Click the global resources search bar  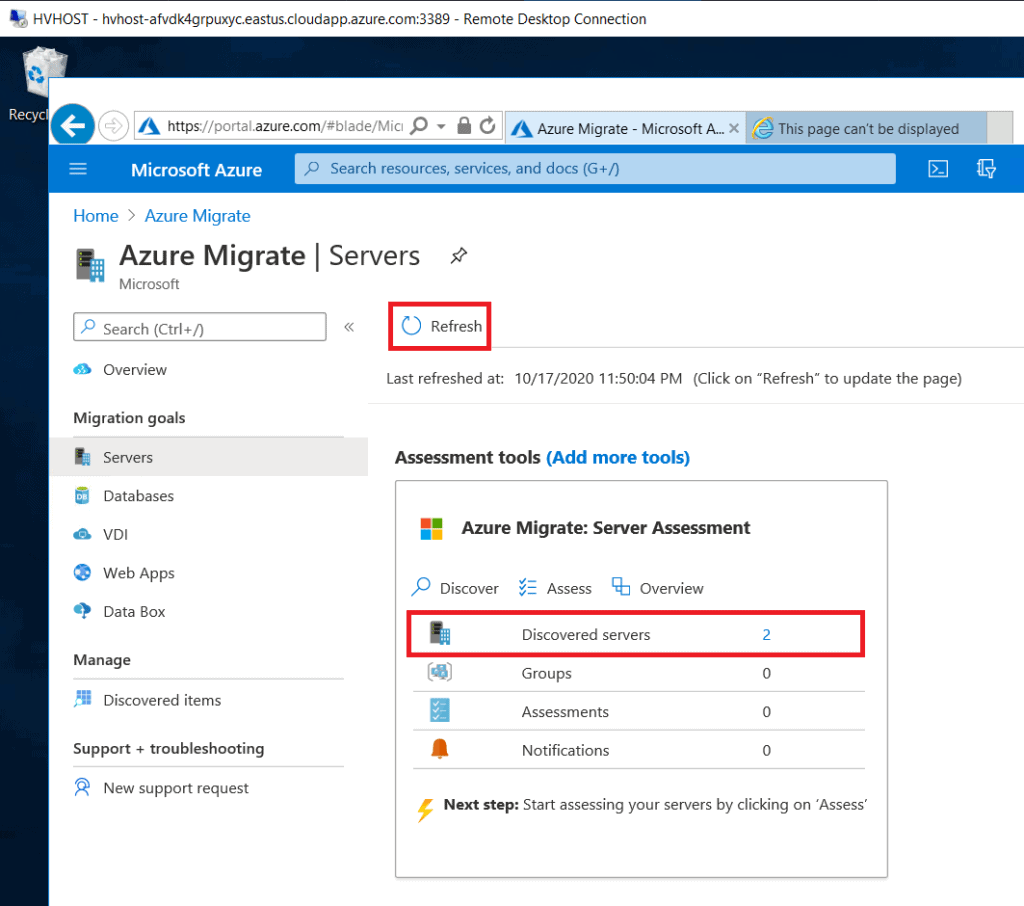pos(594,168)
